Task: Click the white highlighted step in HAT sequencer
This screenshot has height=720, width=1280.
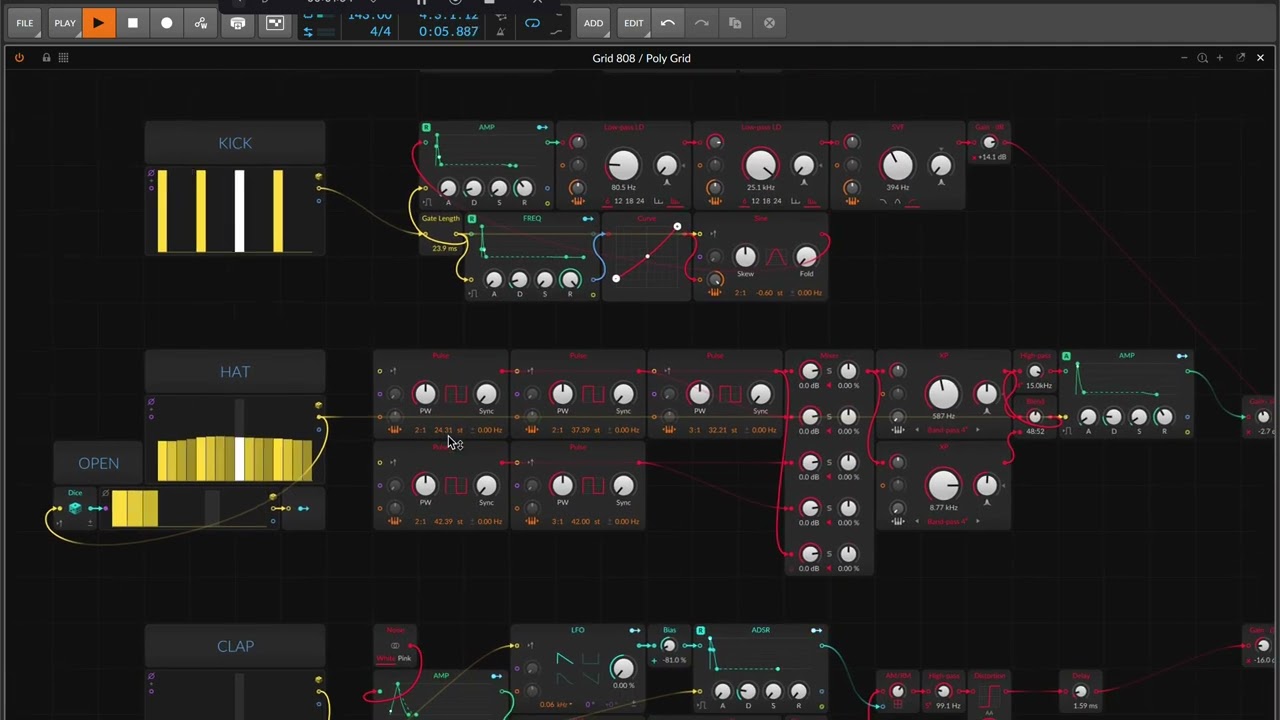Action: tap(239, 458)
